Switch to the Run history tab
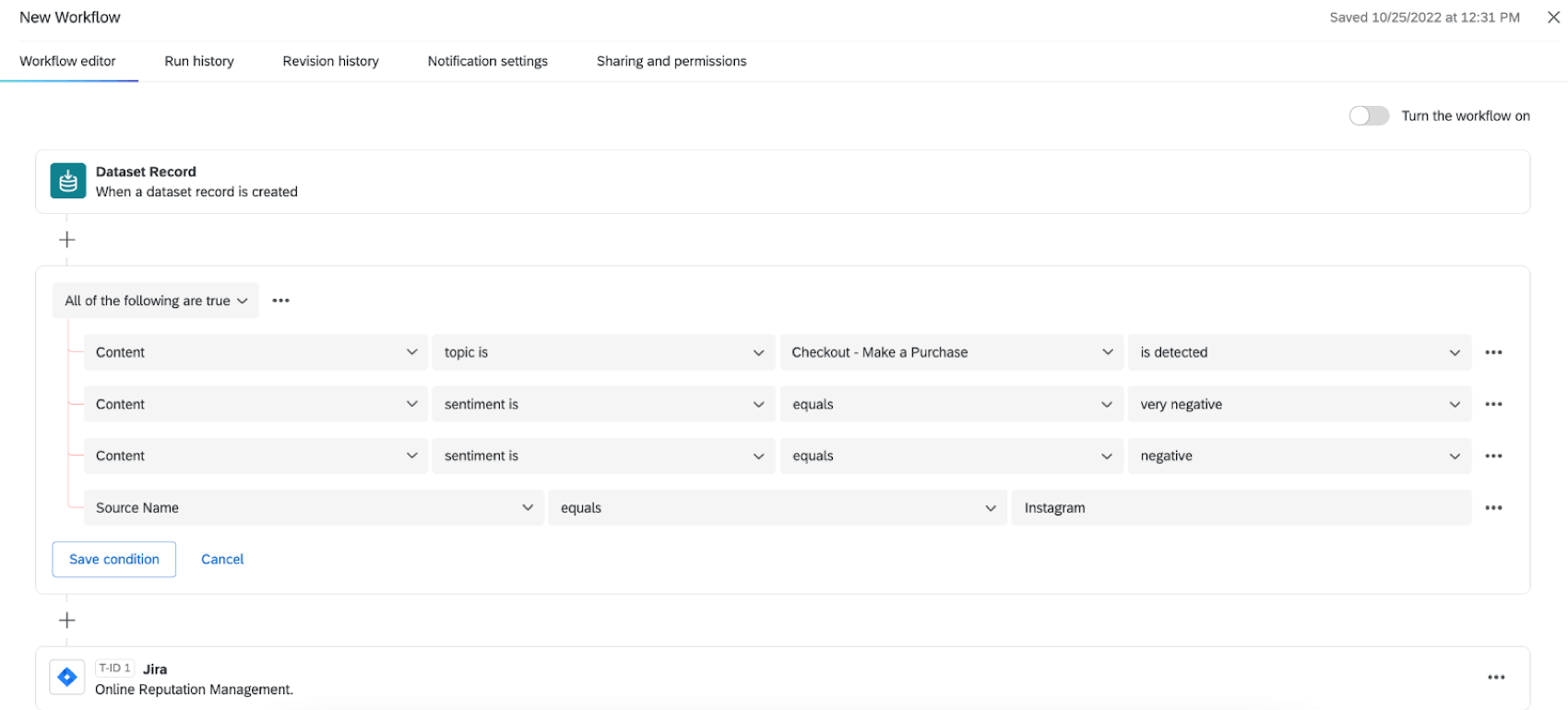 [x=199, y=61]
